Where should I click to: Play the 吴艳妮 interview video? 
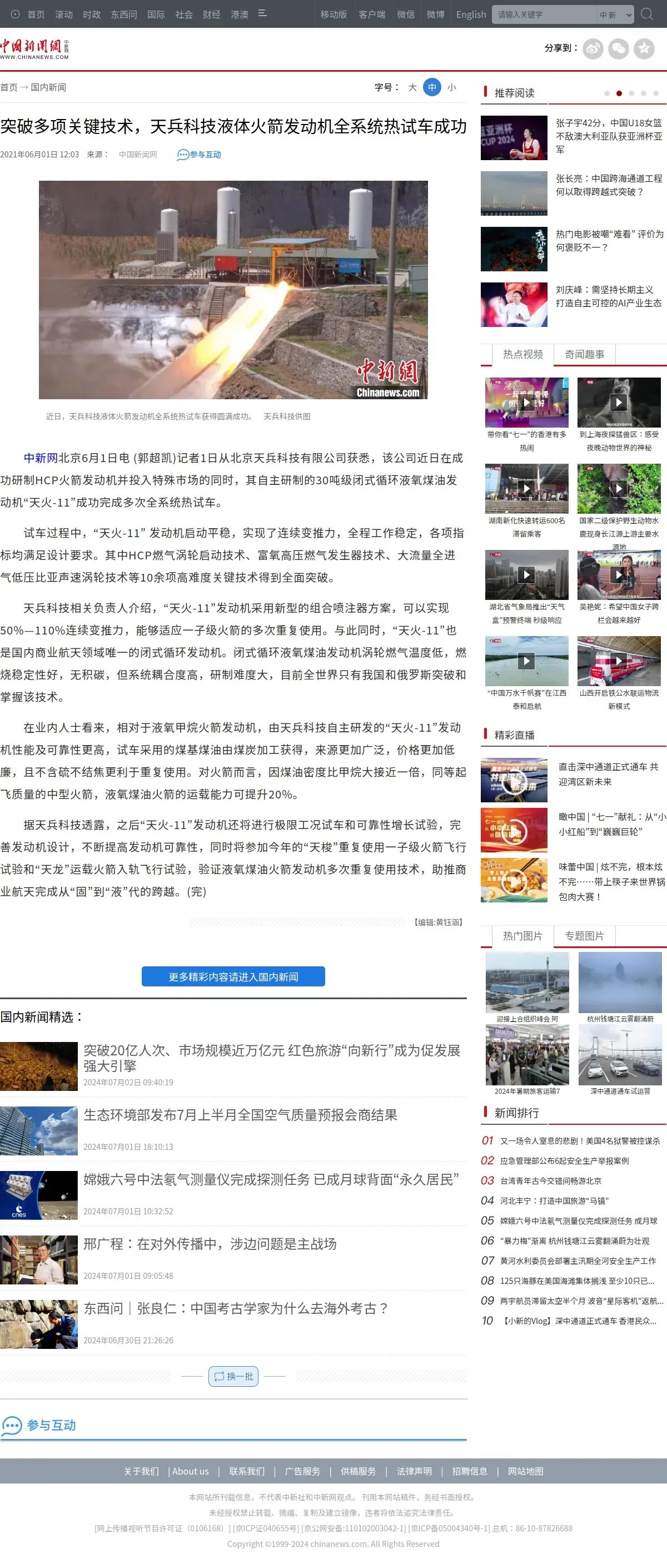click(x=619, y=574)
